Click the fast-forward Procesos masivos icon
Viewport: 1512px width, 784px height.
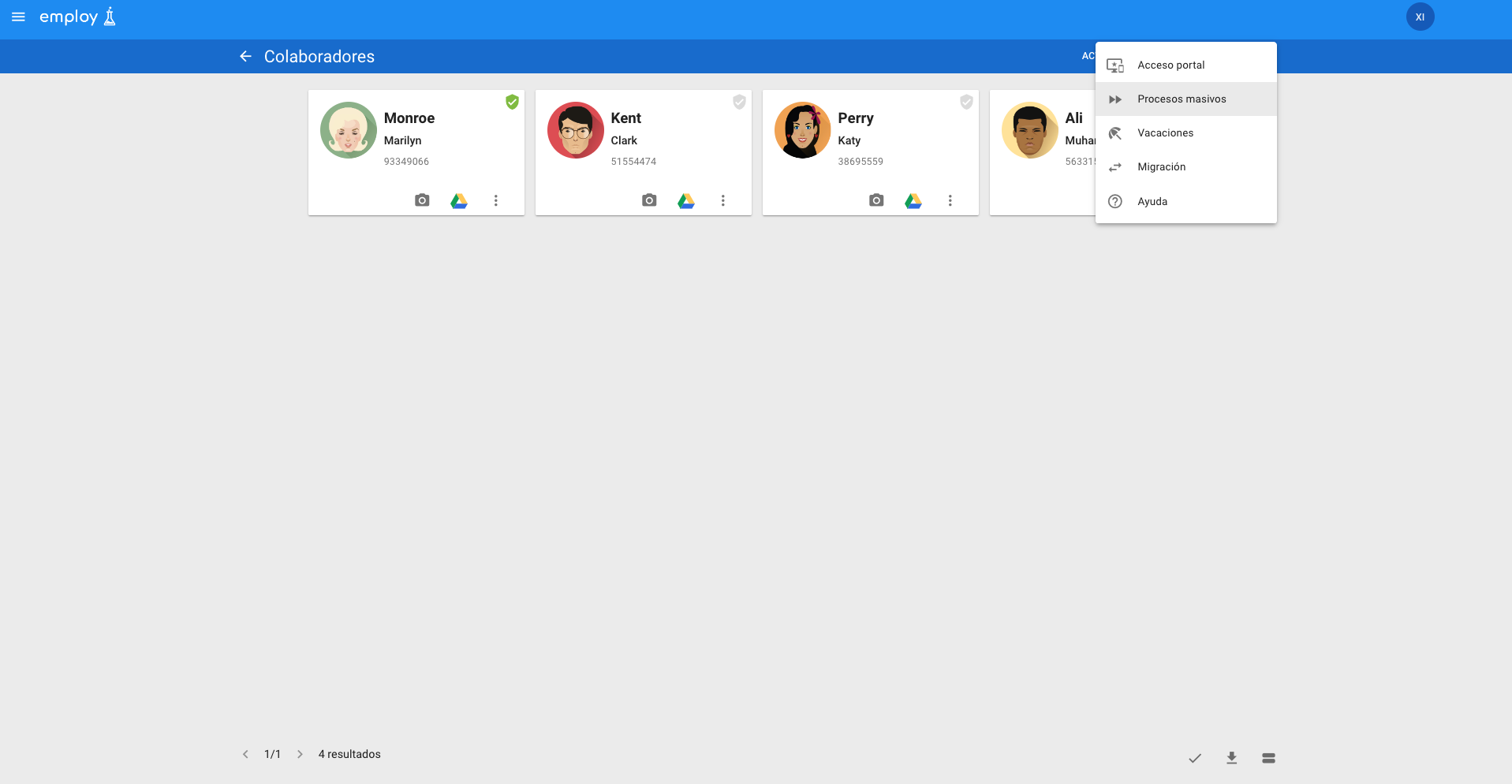click(1115, 99)
